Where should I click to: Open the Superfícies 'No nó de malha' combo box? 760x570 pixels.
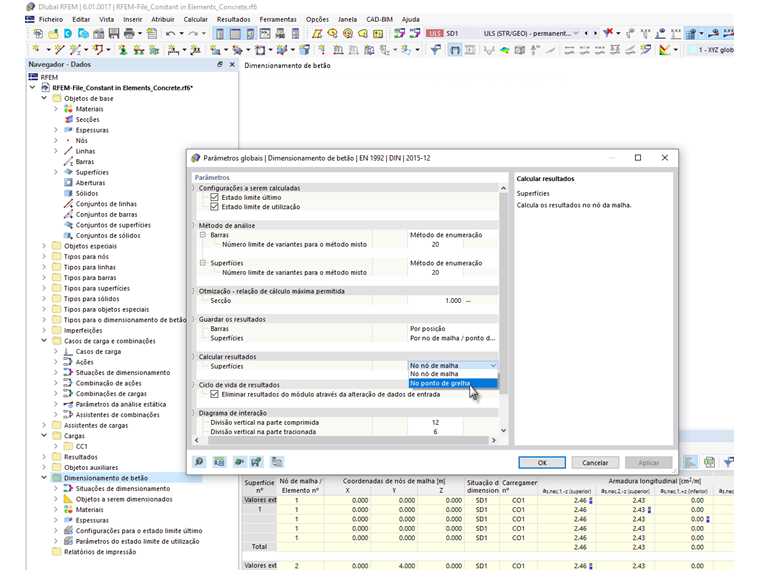(453, 365)
